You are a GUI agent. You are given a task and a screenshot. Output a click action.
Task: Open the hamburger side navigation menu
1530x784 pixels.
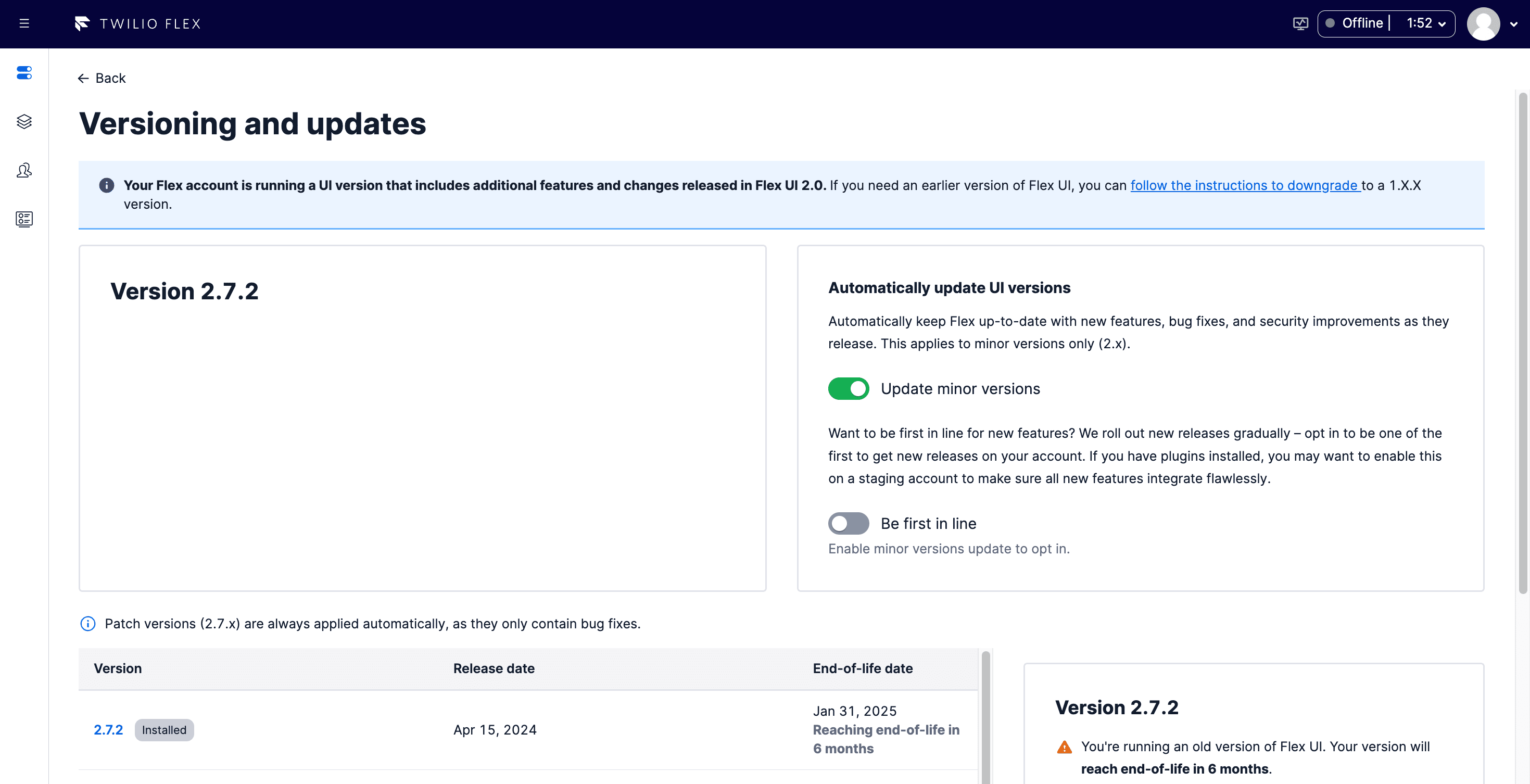(x=24, y=24)
